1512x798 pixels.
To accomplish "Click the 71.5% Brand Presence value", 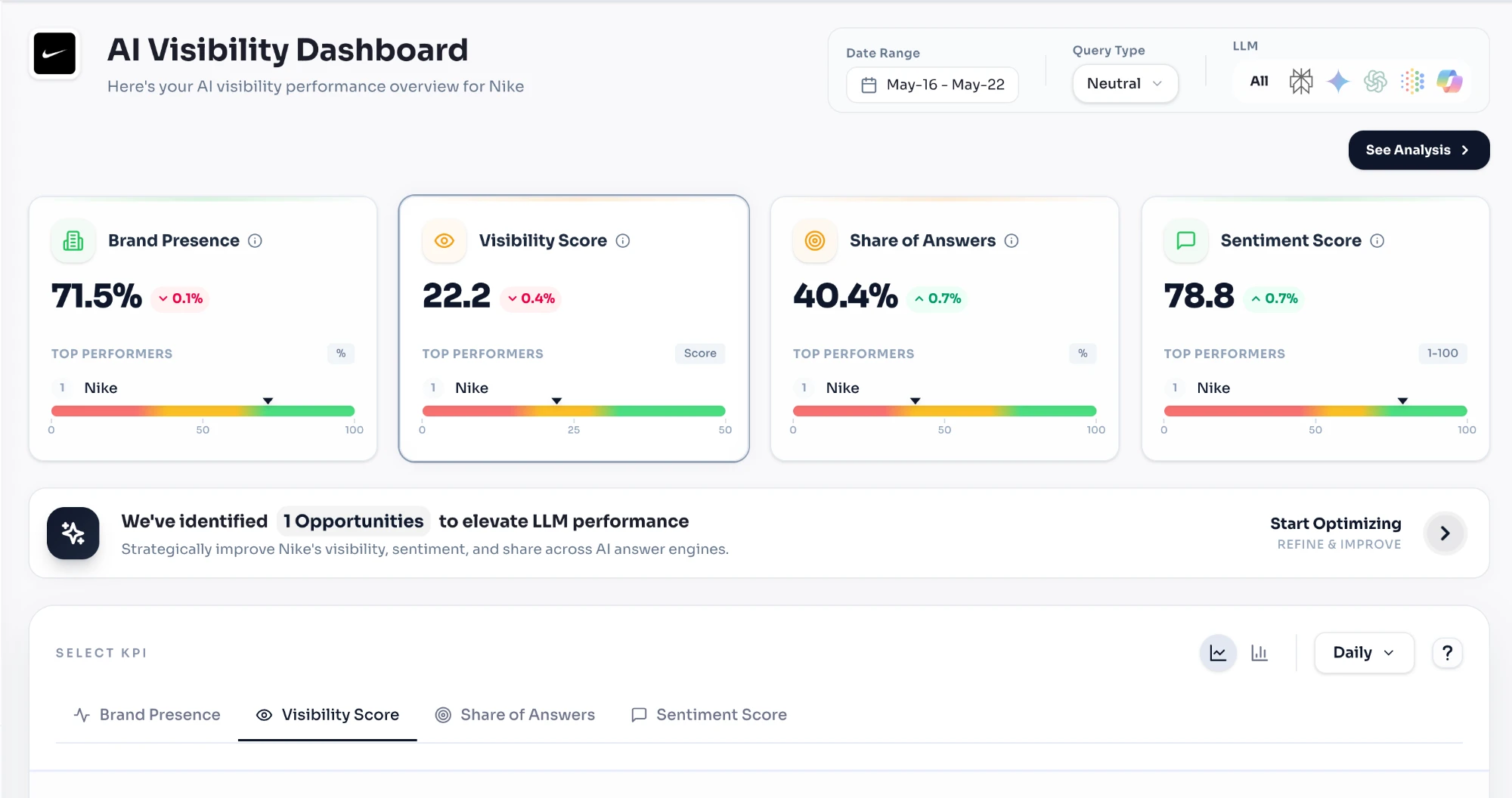I will (97, 296).
